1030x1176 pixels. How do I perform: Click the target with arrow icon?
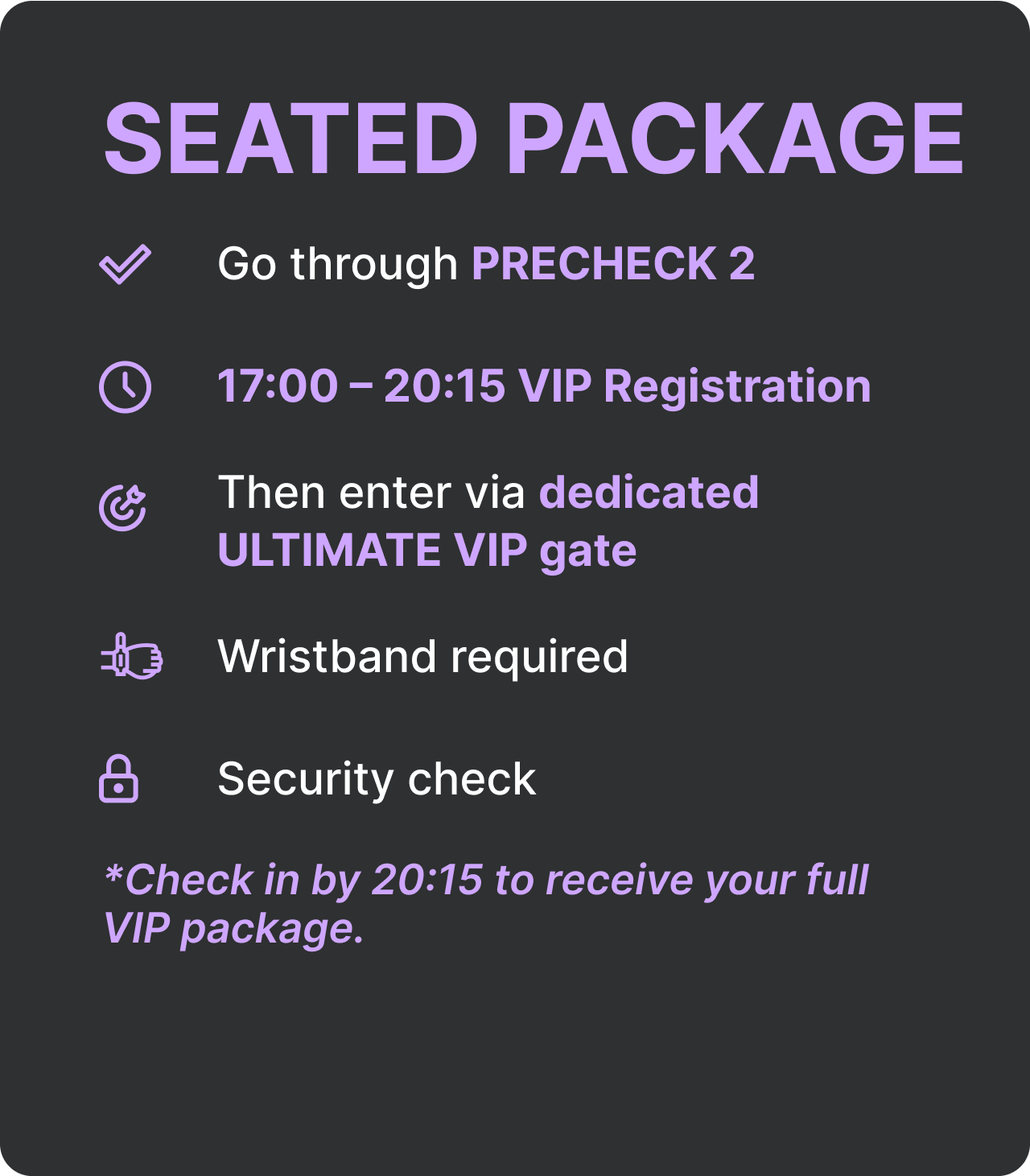click(x=123, y=508)
